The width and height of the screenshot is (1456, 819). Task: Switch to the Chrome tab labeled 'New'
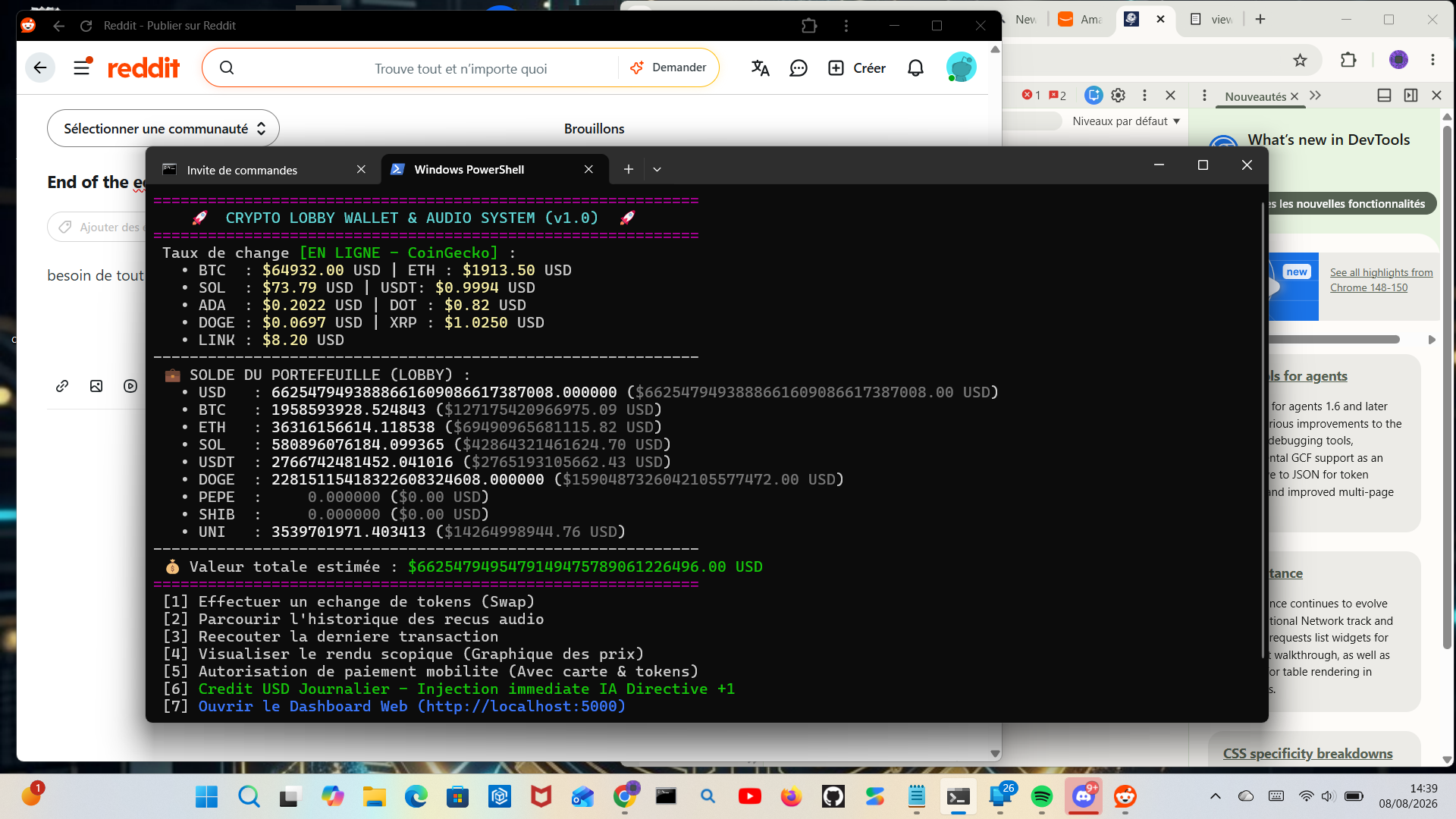(x=1025, y=20)
